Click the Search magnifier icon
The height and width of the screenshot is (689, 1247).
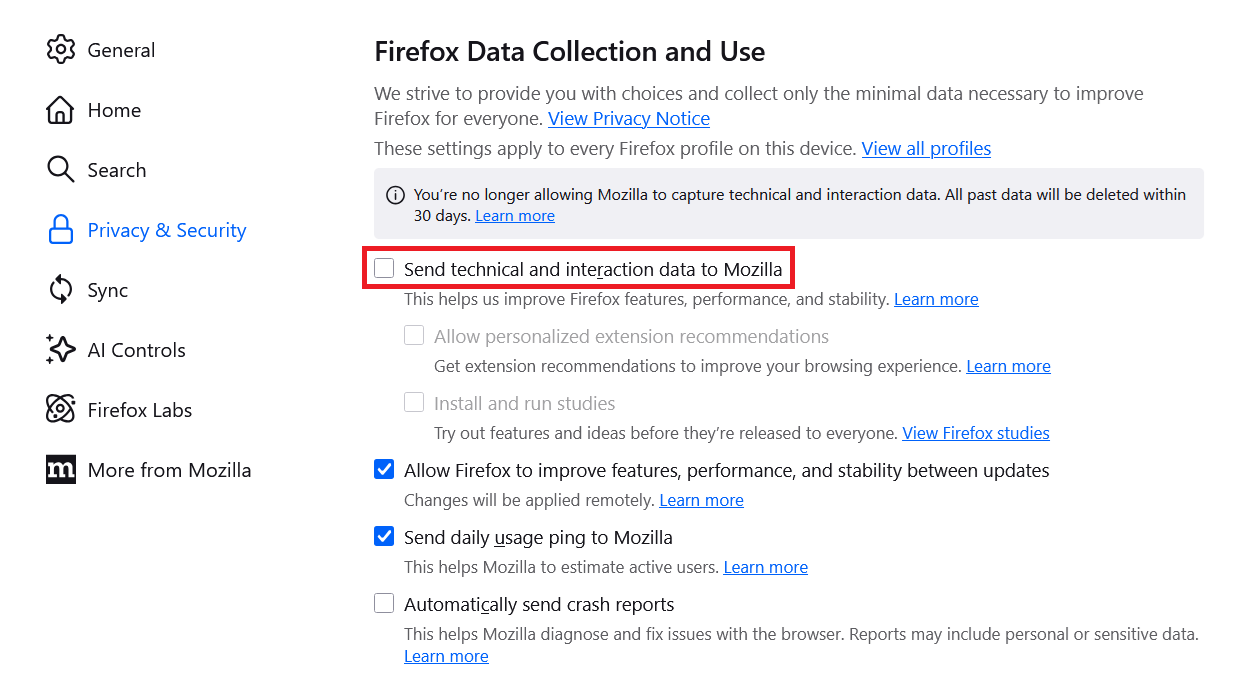pos(61,170)
